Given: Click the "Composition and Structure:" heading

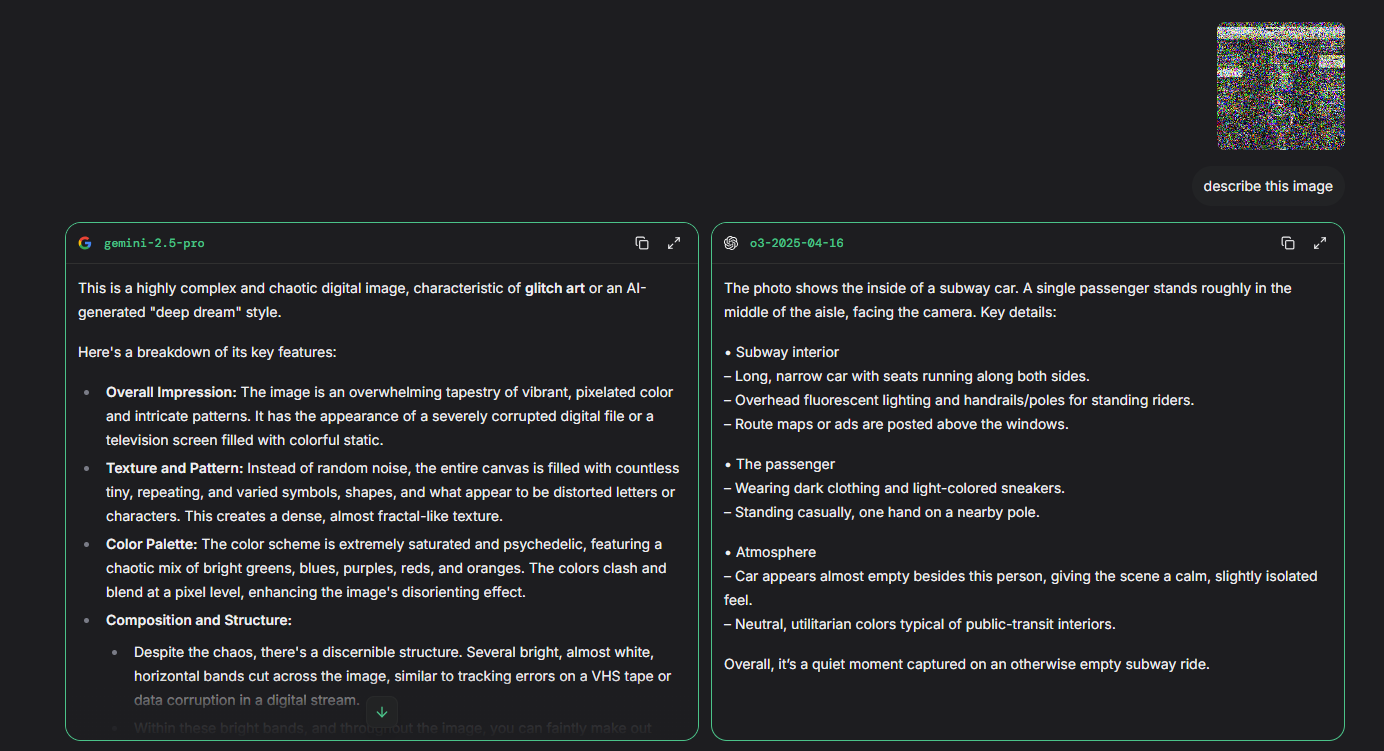Looking at the screenshot, I should coord(198,620).
